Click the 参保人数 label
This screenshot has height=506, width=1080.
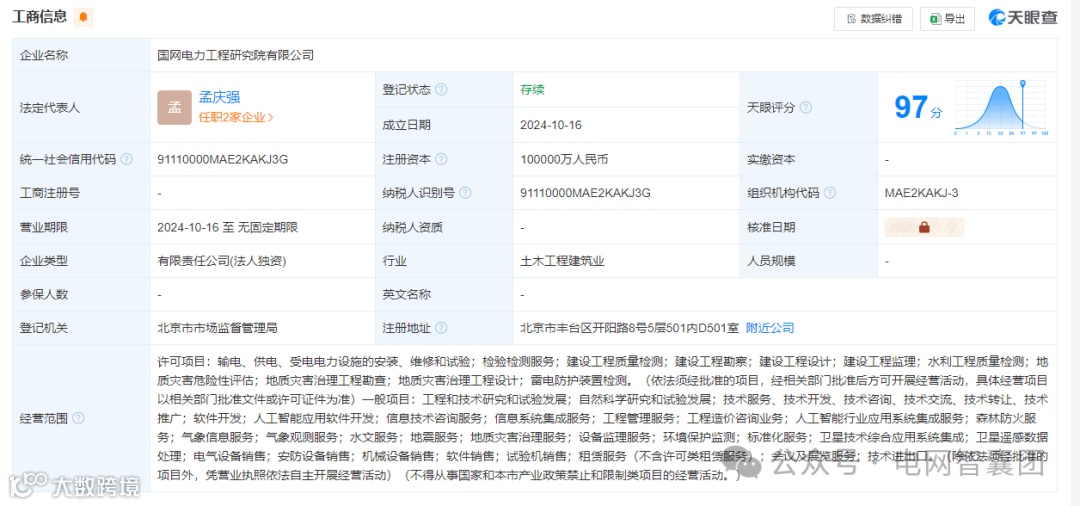coord(44,295)
